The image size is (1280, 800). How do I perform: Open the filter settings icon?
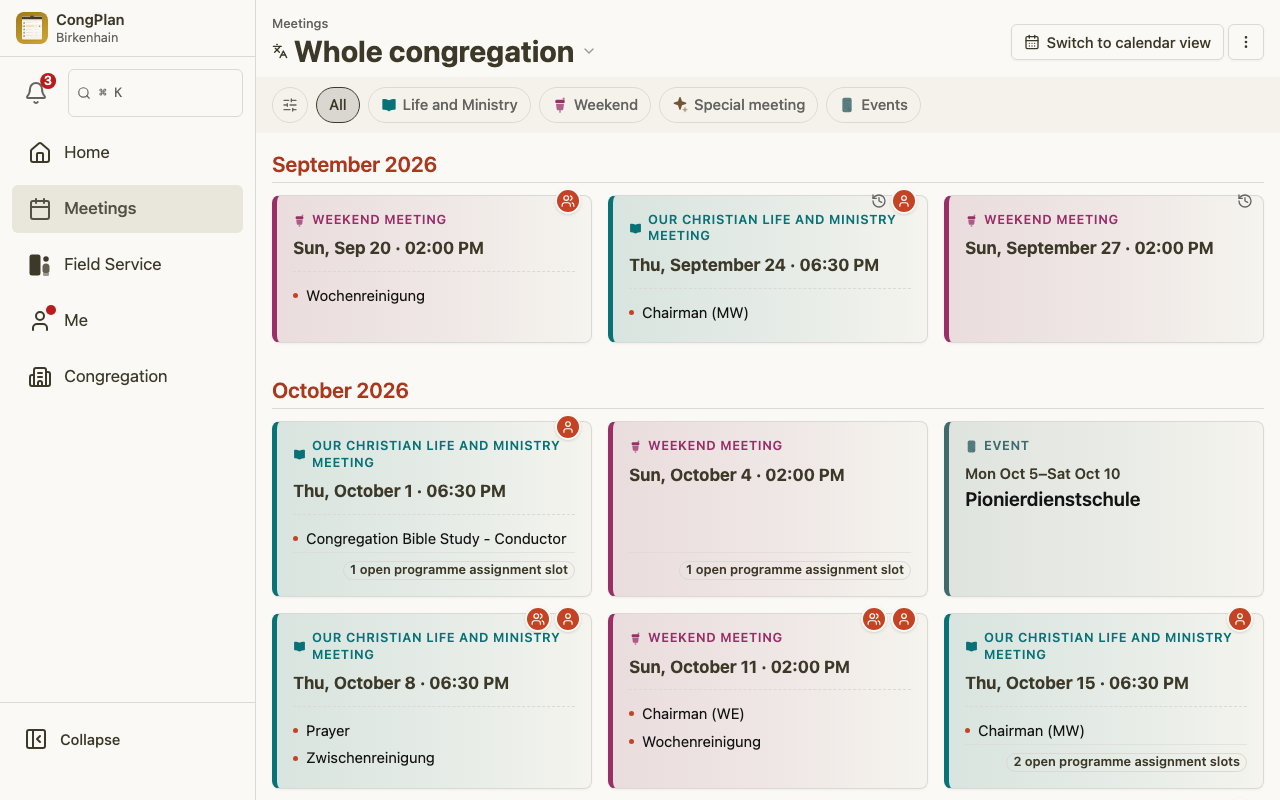coord(290,105)
